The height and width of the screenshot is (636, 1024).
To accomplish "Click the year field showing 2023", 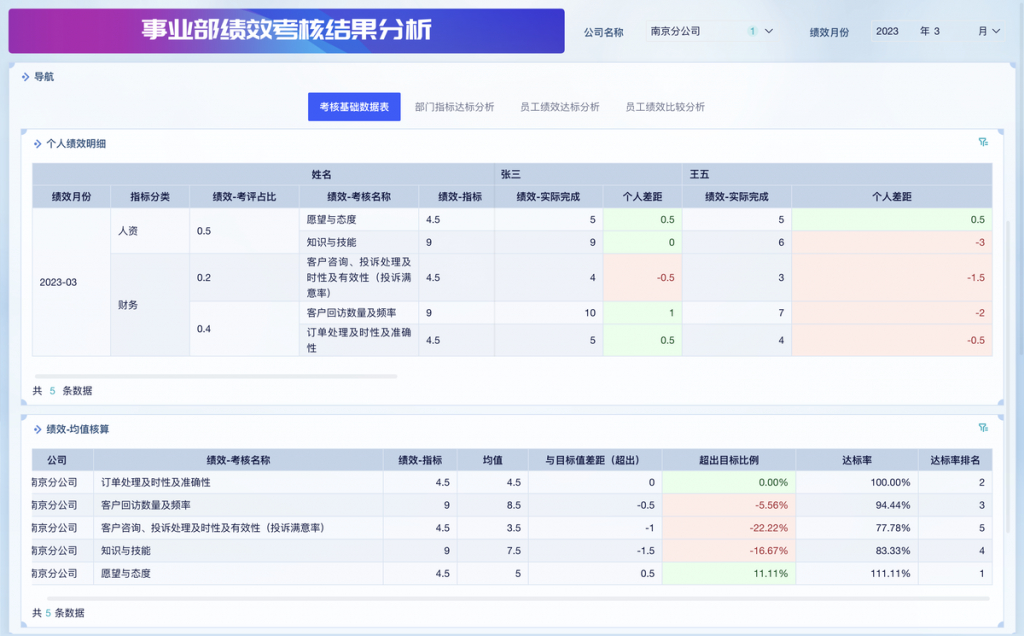I will click(x=887, y=31).
